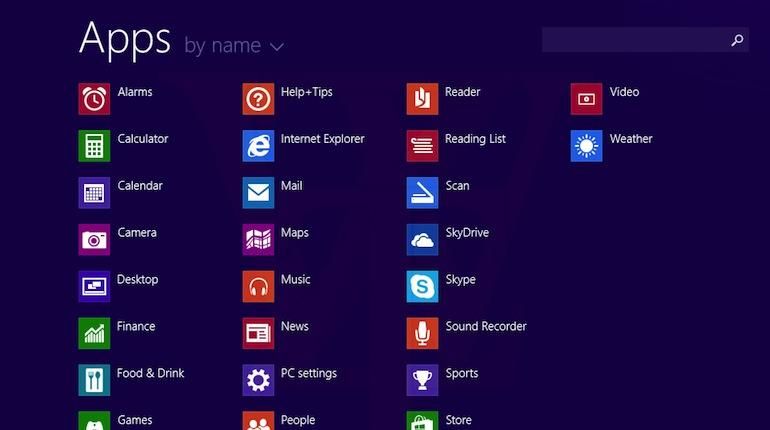Launch the Finance chart icon
770x430 pixels.
click(94, 333)
